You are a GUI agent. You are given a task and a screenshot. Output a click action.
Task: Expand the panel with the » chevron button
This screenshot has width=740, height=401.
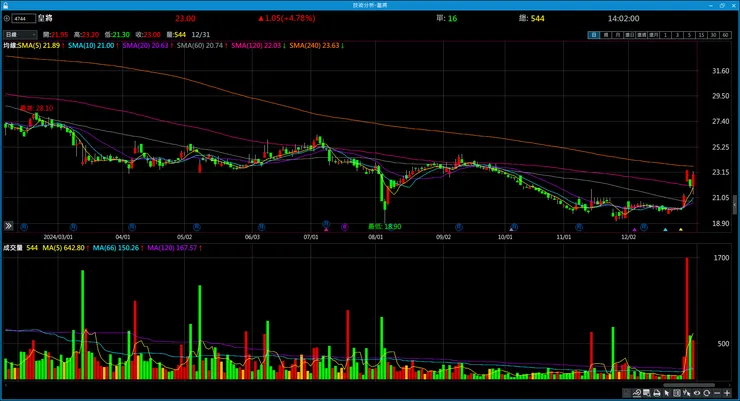point(8,226)
